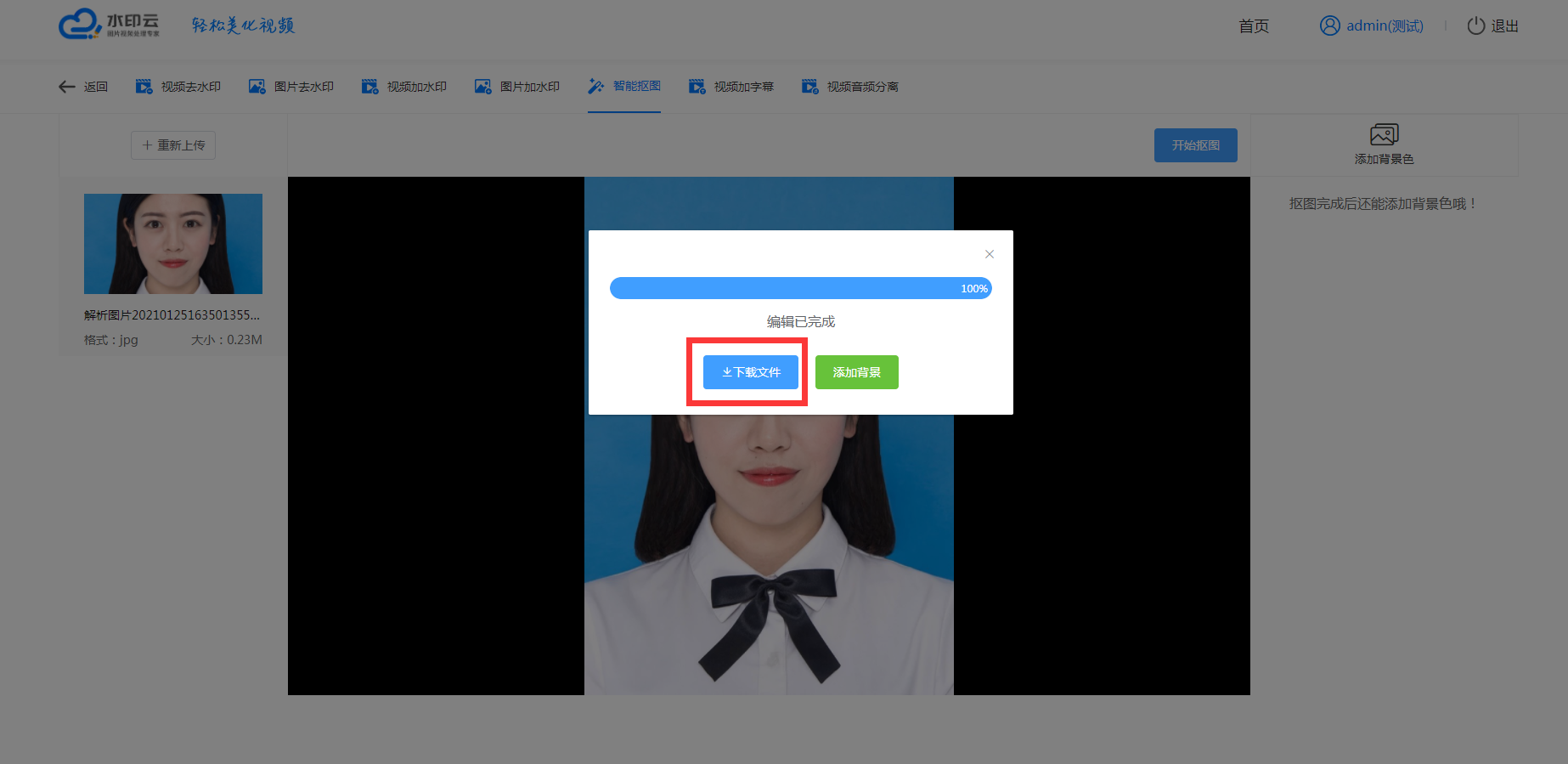Close the 编辑已完成 dialog
This screenshot has width=1568, height=764.
tap(989, 254)
